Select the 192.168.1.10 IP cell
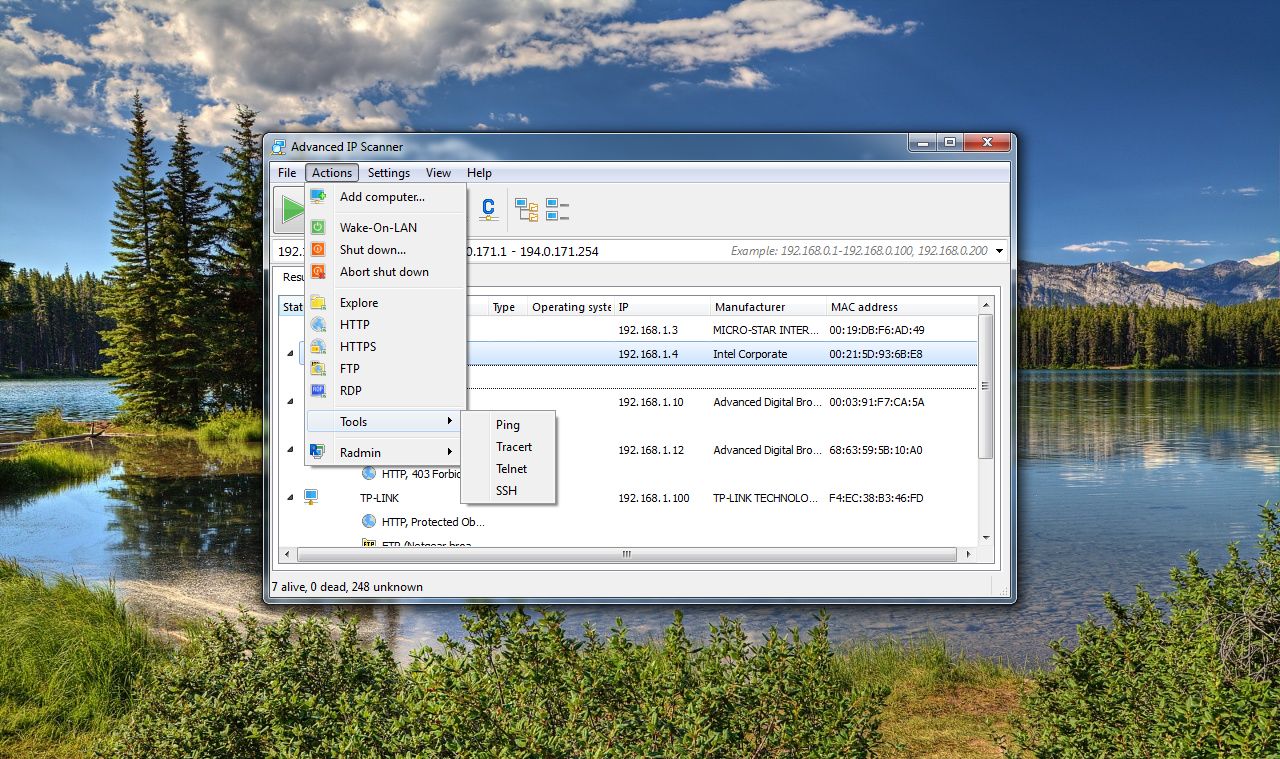Image resolution: width=1280 pixels, height=759 pixels. click(651, 402)
